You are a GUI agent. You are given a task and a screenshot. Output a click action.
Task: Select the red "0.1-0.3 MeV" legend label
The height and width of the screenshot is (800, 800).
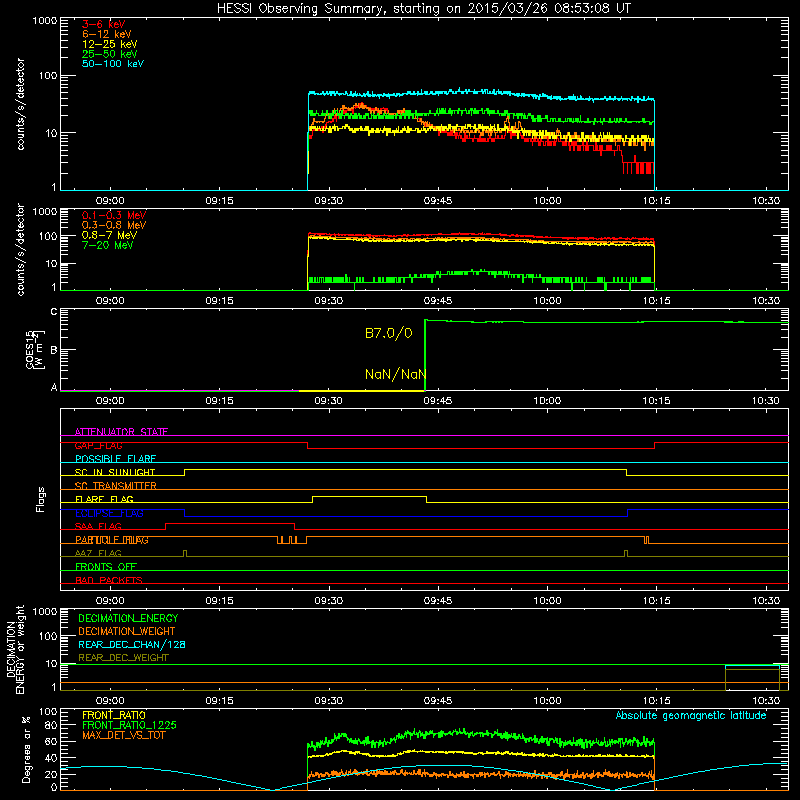click(114, 215)
